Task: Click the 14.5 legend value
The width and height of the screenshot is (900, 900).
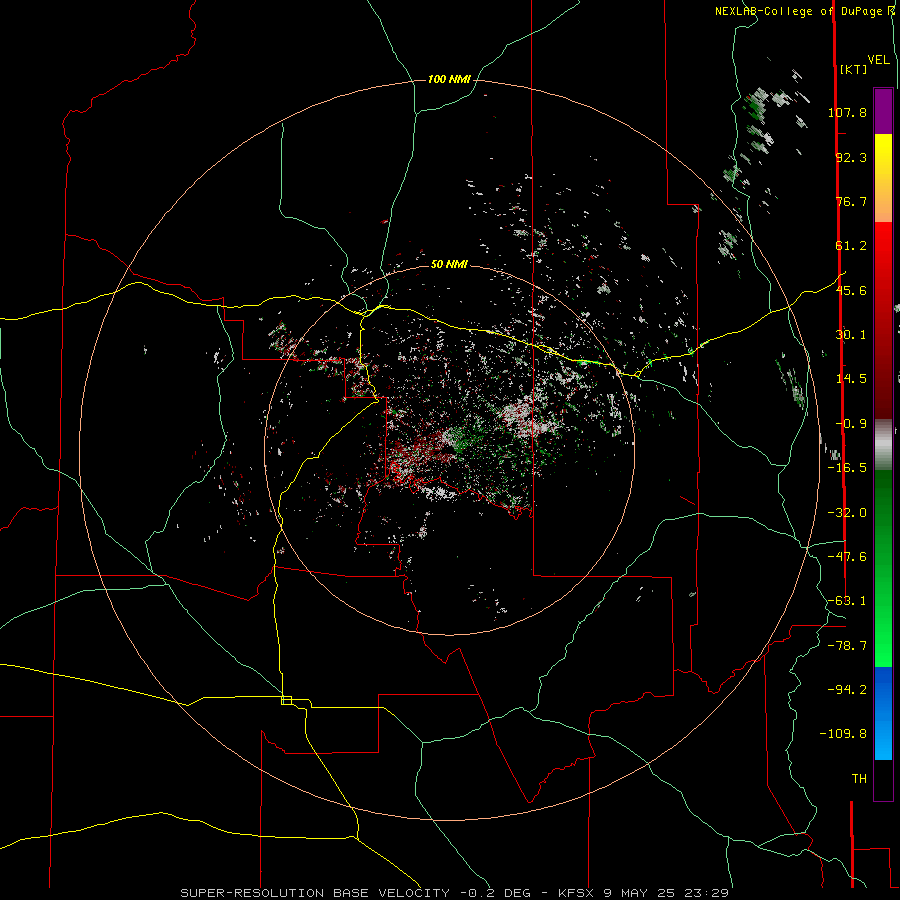Action: point(851,379)
